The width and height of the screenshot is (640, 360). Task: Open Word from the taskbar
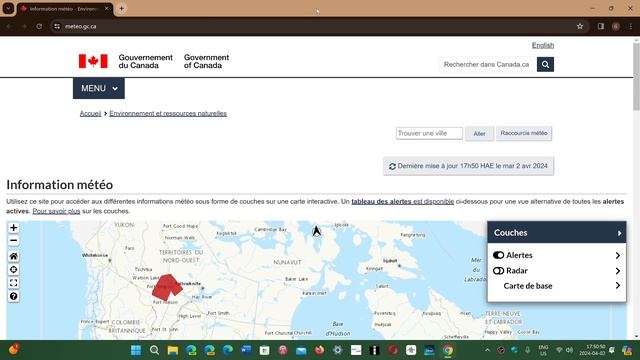point(246,350)
